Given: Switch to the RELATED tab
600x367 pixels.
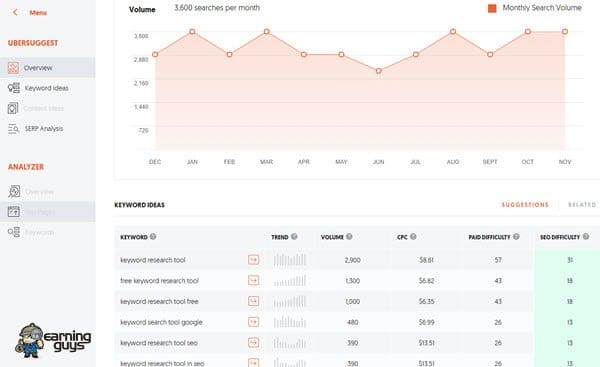Looking at the screenshot, I should click(x=582, y=205).
